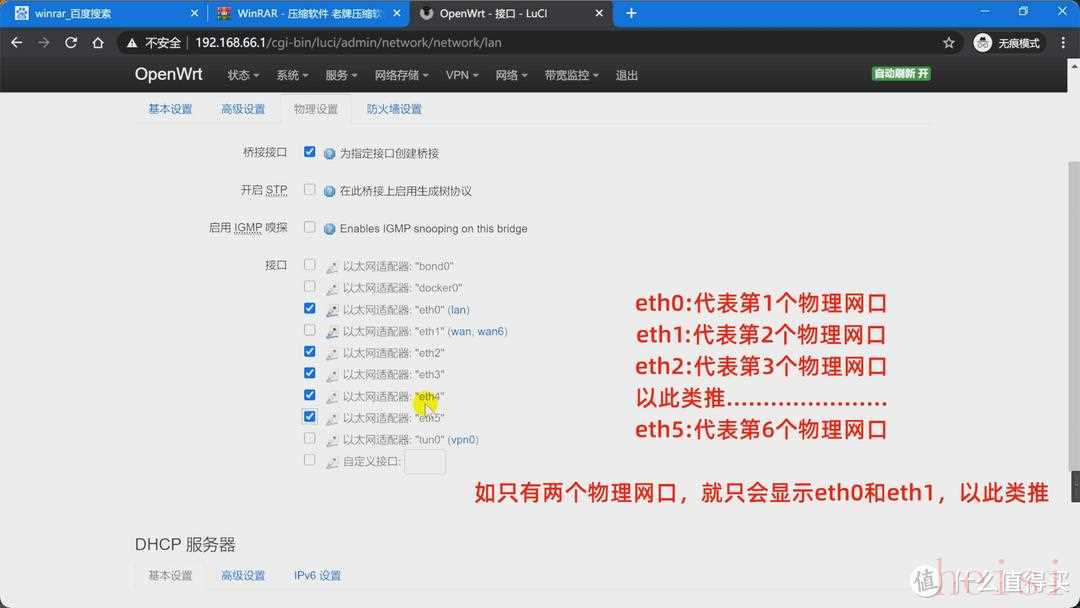Click the browser home icon
Image resolution: width=1080 pixels, height=608 pixels.
(x=98, y=43)
